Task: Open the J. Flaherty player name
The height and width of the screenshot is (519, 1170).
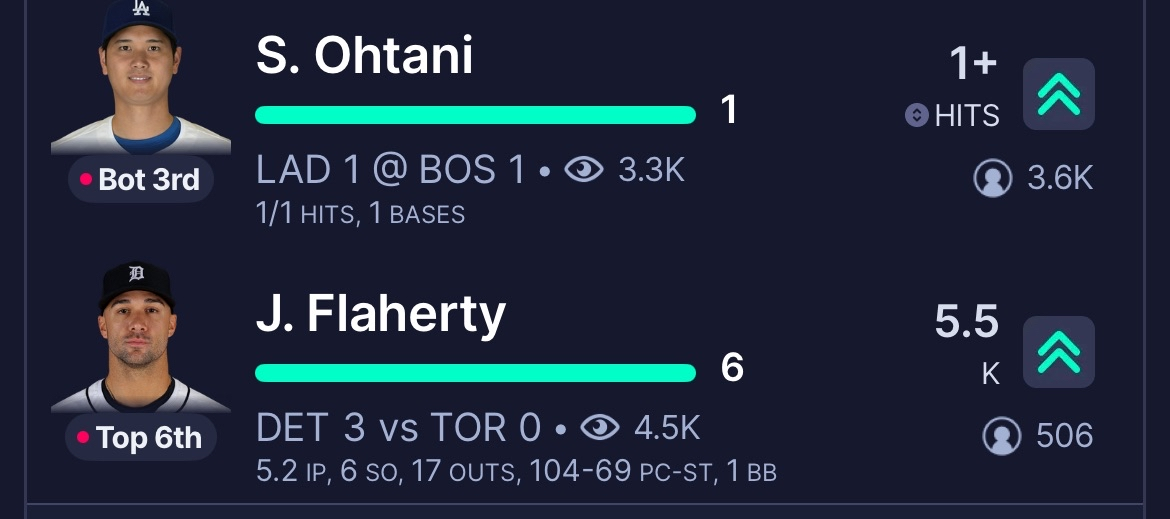Action: 381,315
